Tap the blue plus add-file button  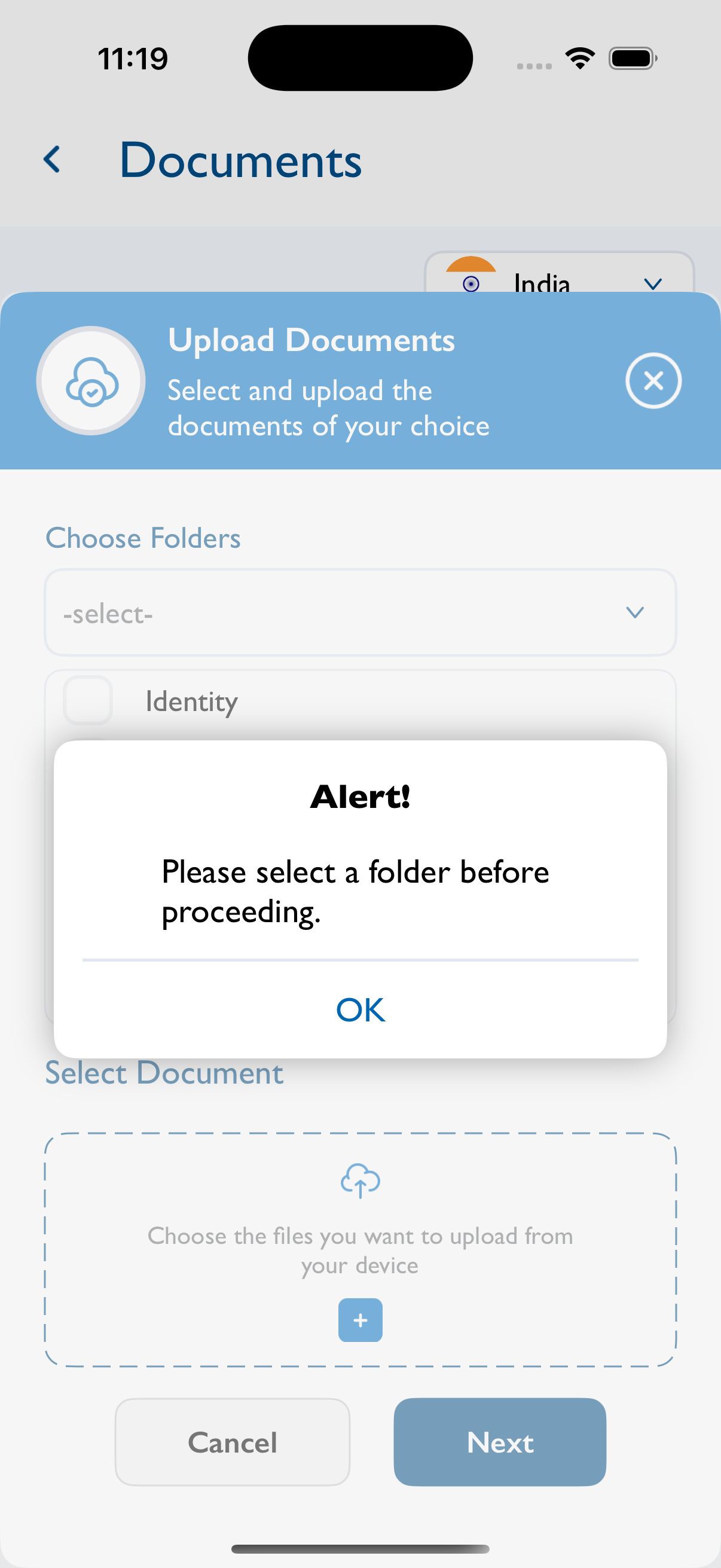(x=360, y=1320)
